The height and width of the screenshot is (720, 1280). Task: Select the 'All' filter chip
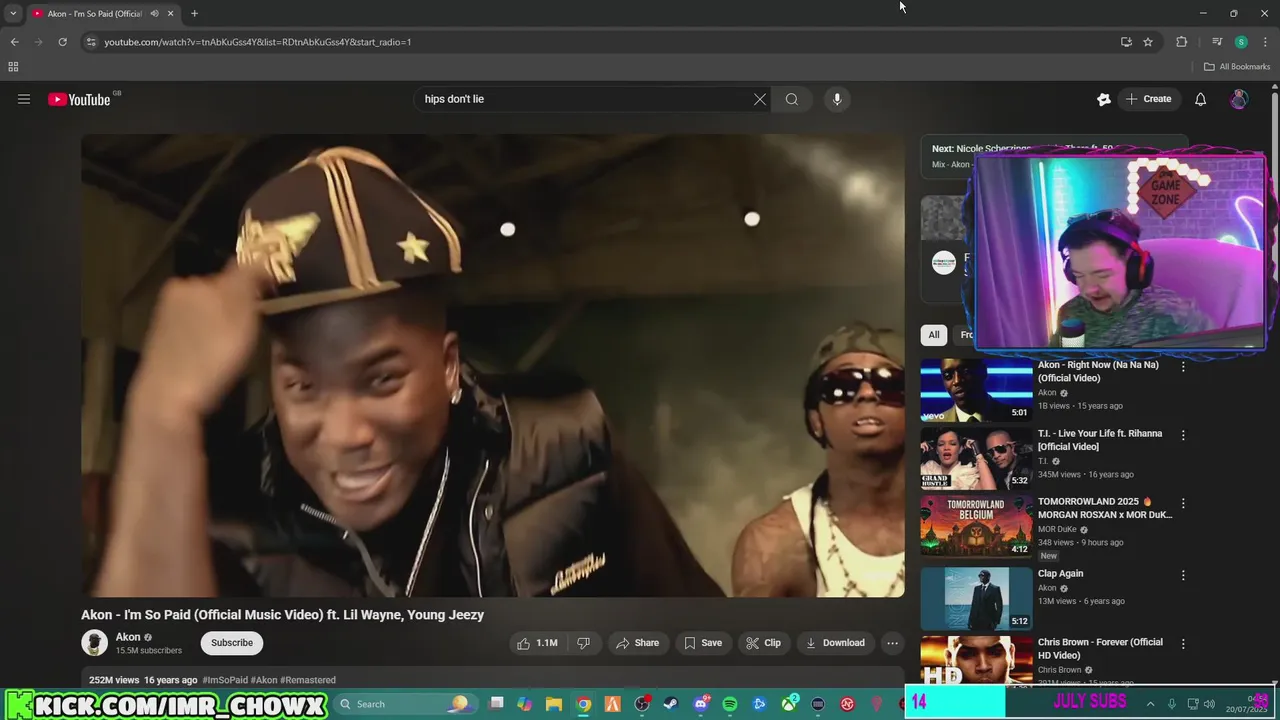pos(934,335)
